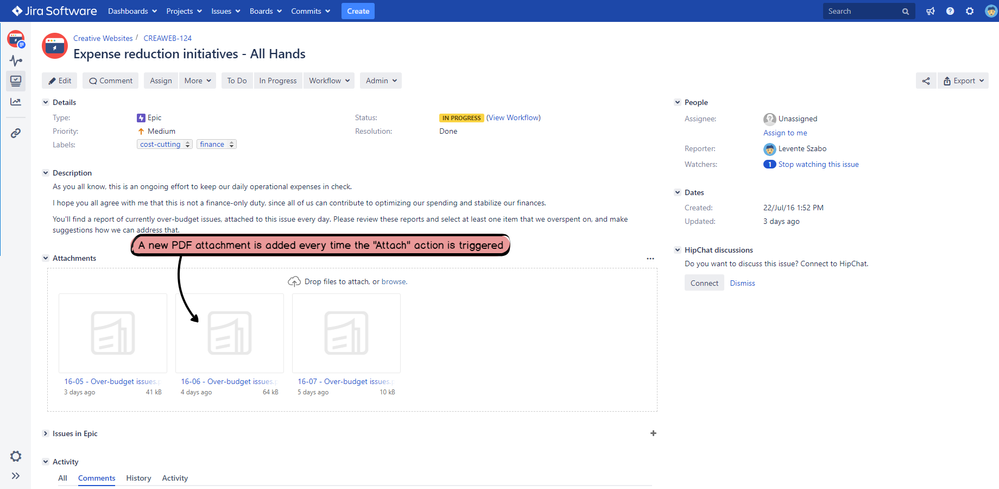This screenshot has width=999, height=489.
Task: Click the Comment button
Action: coord(111,81)
